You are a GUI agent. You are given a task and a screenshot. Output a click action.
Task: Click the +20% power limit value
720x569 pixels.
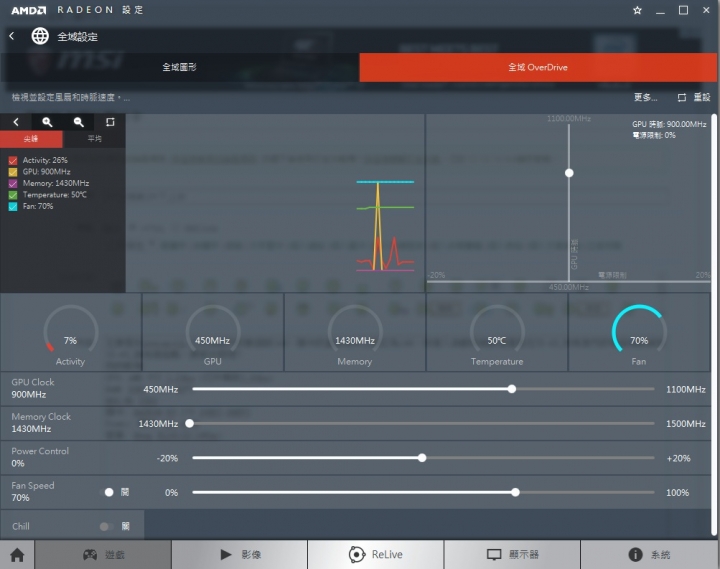coord(678,458)
